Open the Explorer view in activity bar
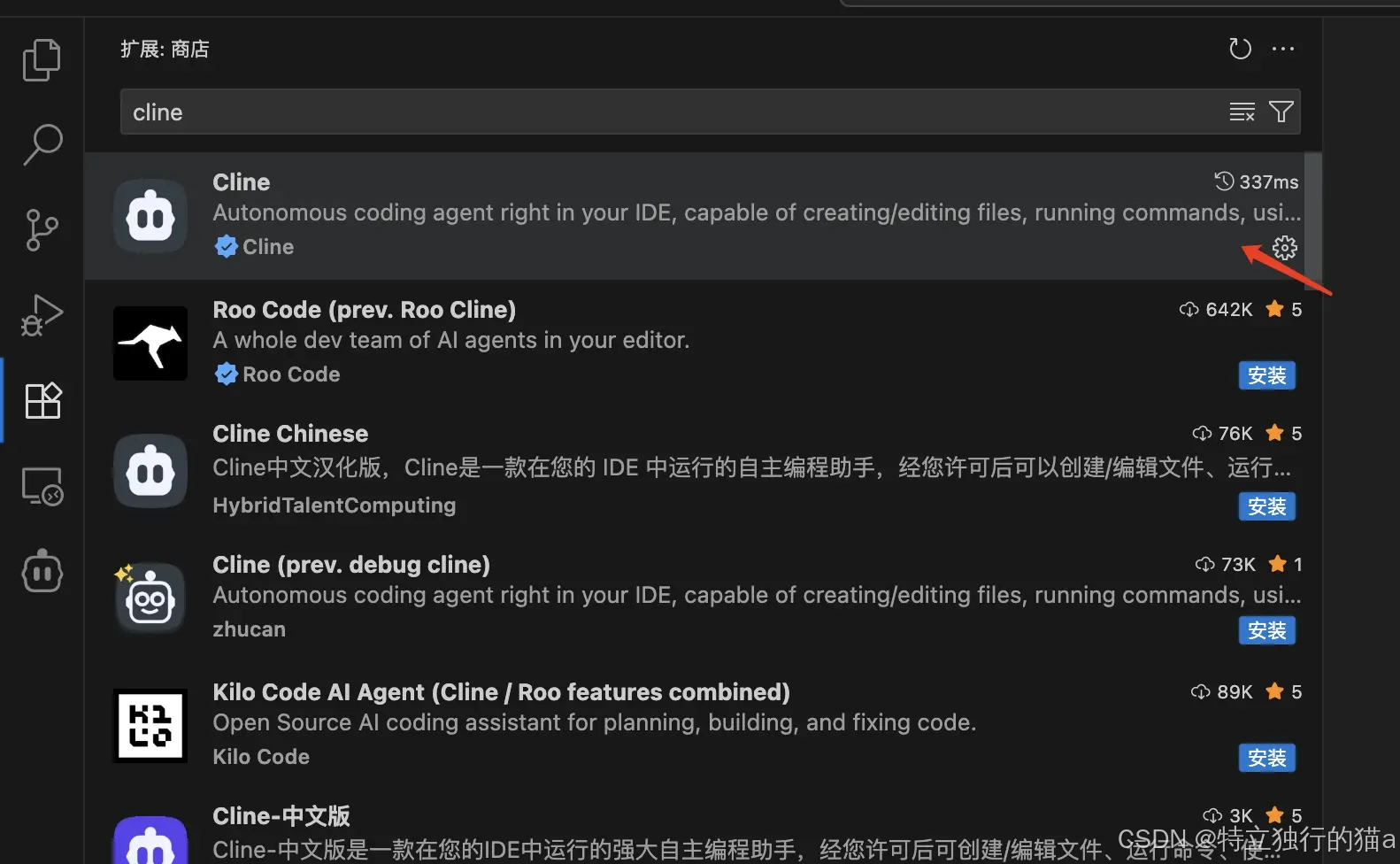This screenshot has width=1400, height=864. [x=42, y=60]
